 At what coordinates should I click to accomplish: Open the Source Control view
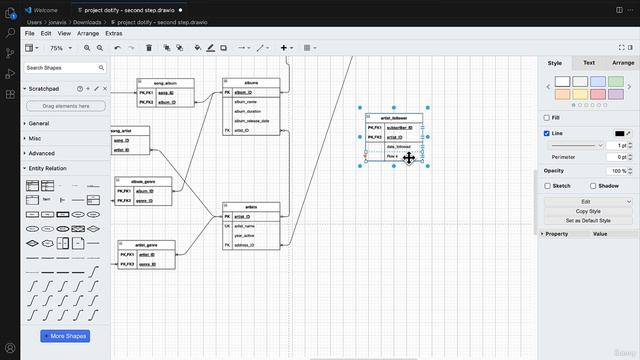(10, 53)
